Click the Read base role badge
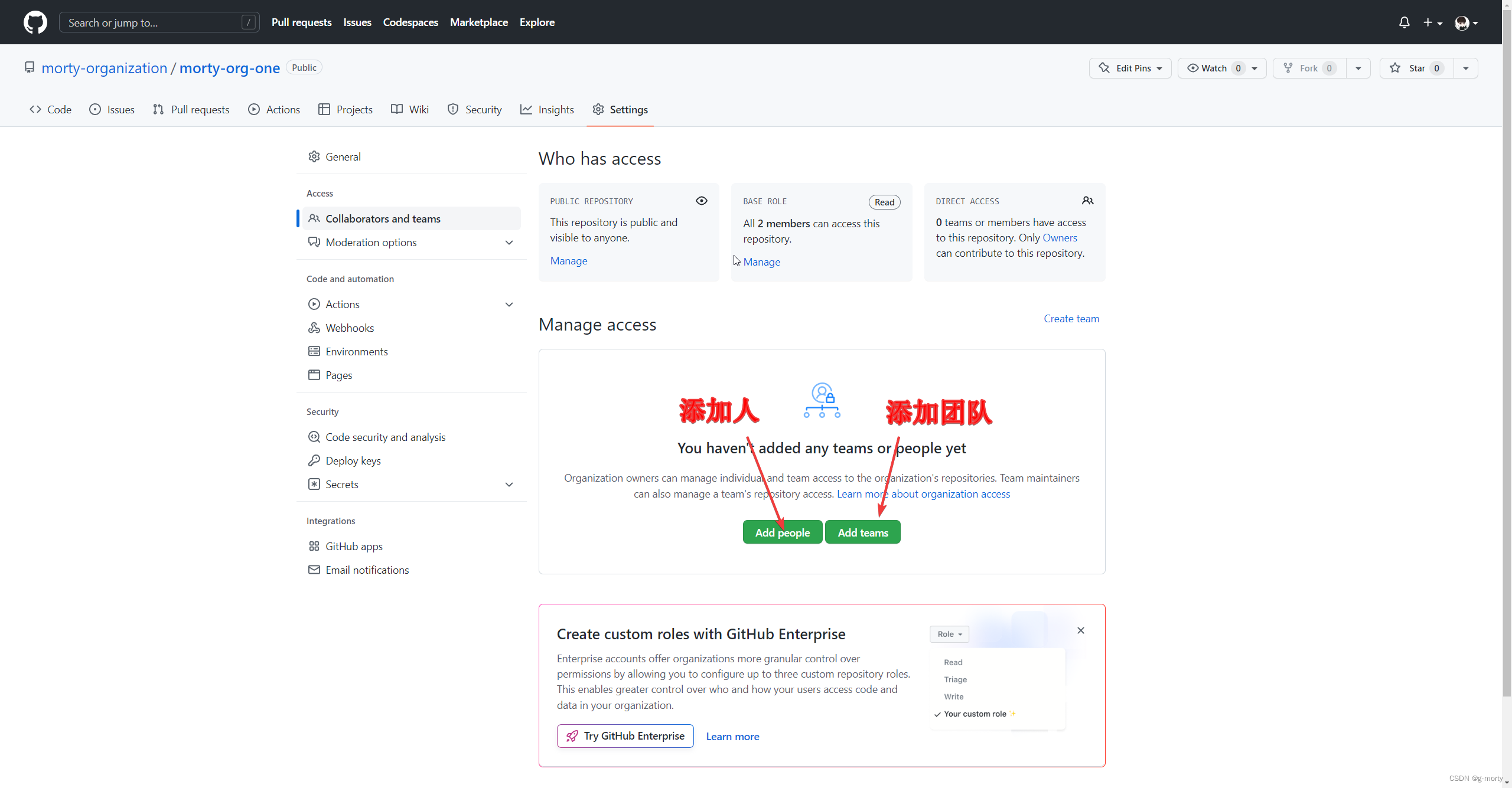 coord(884,202)
